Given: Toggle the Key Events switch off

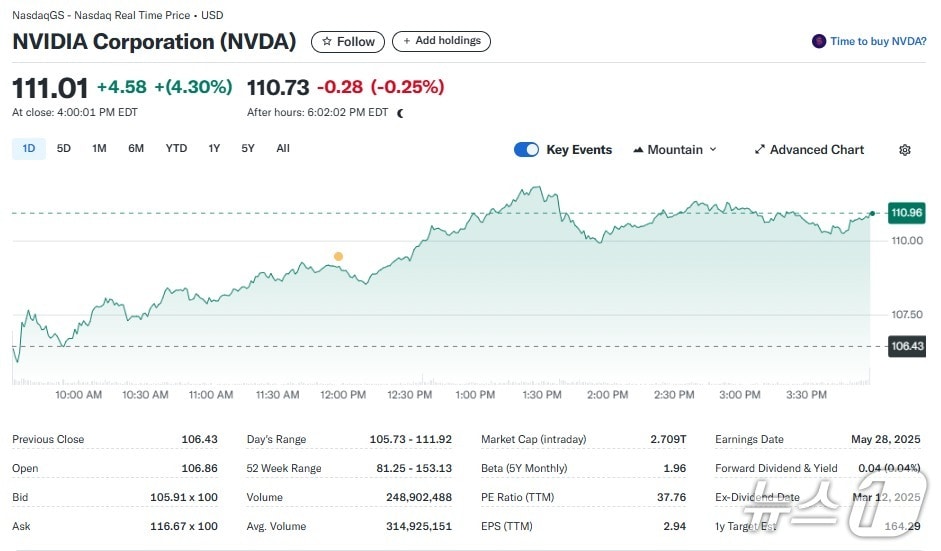Looking at the screenshot, I should click(526, 150).
